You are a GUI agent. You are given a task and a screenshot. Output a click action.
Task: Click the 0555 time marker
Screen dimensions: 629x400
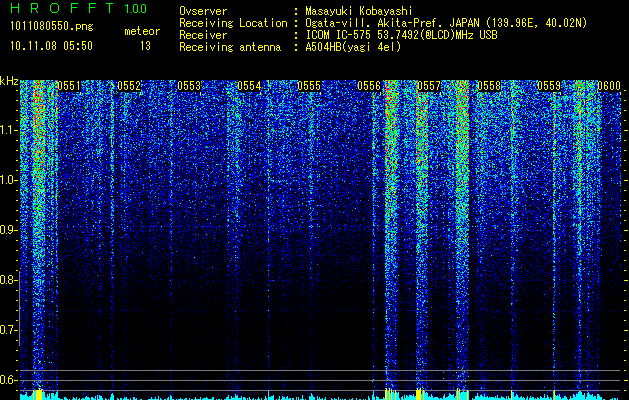[x=309, y=86]
